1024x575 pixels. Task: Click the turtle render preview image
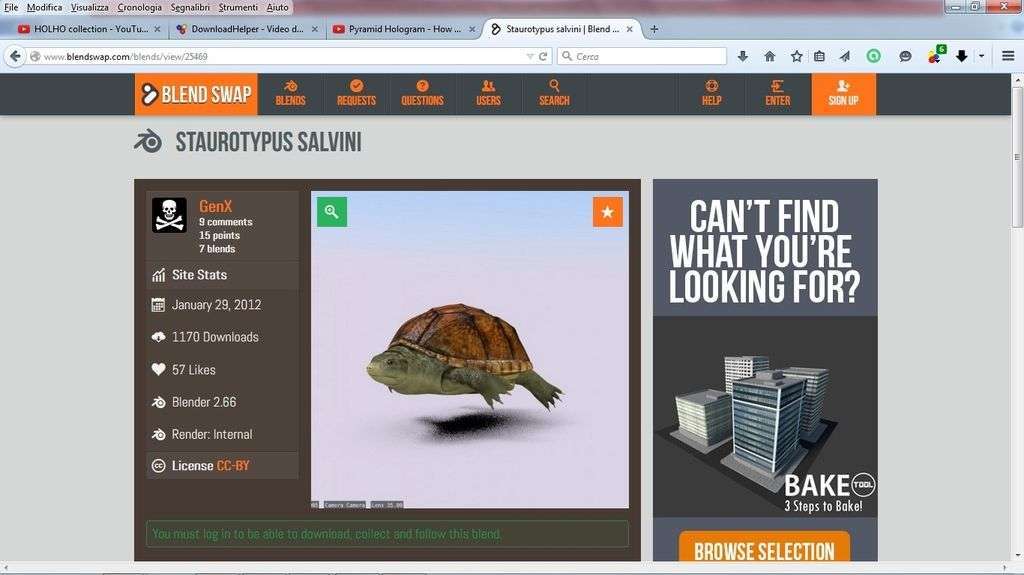pos(470,350)
